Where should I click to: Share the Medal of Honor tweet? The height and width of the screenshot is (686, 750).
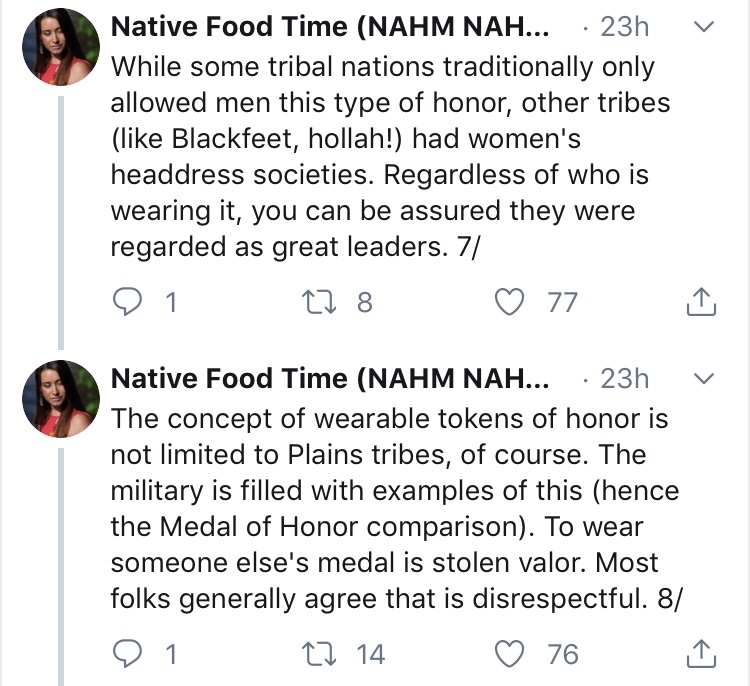coord(702,654)
